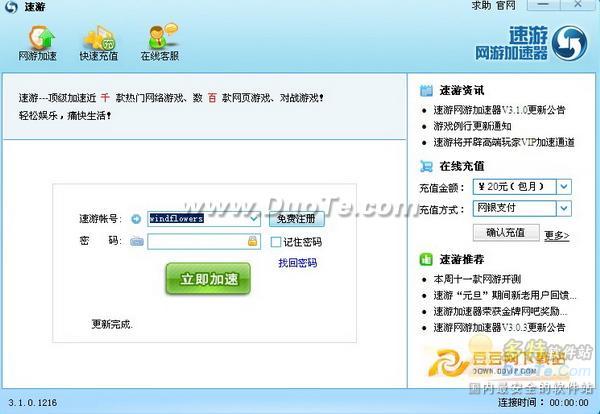This screenshot has width=600, height=414.
Task: Click the 免费注册 button
Action: 297,219
